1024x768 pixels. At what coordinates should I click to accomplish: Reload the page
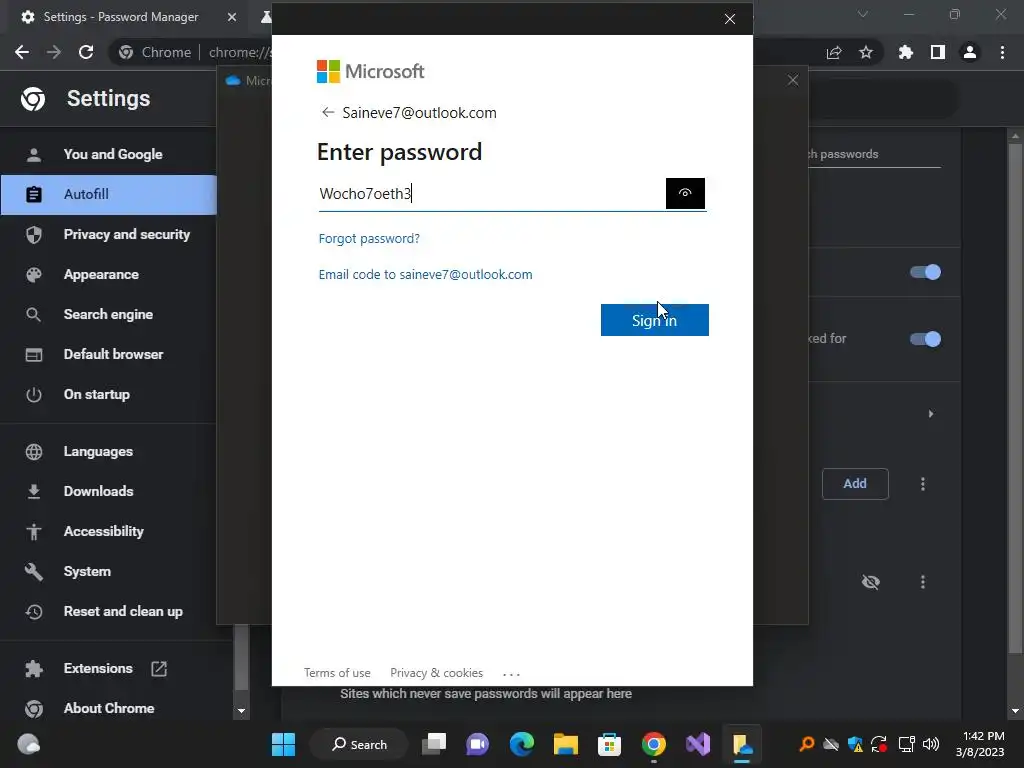[x=86, y=52]
